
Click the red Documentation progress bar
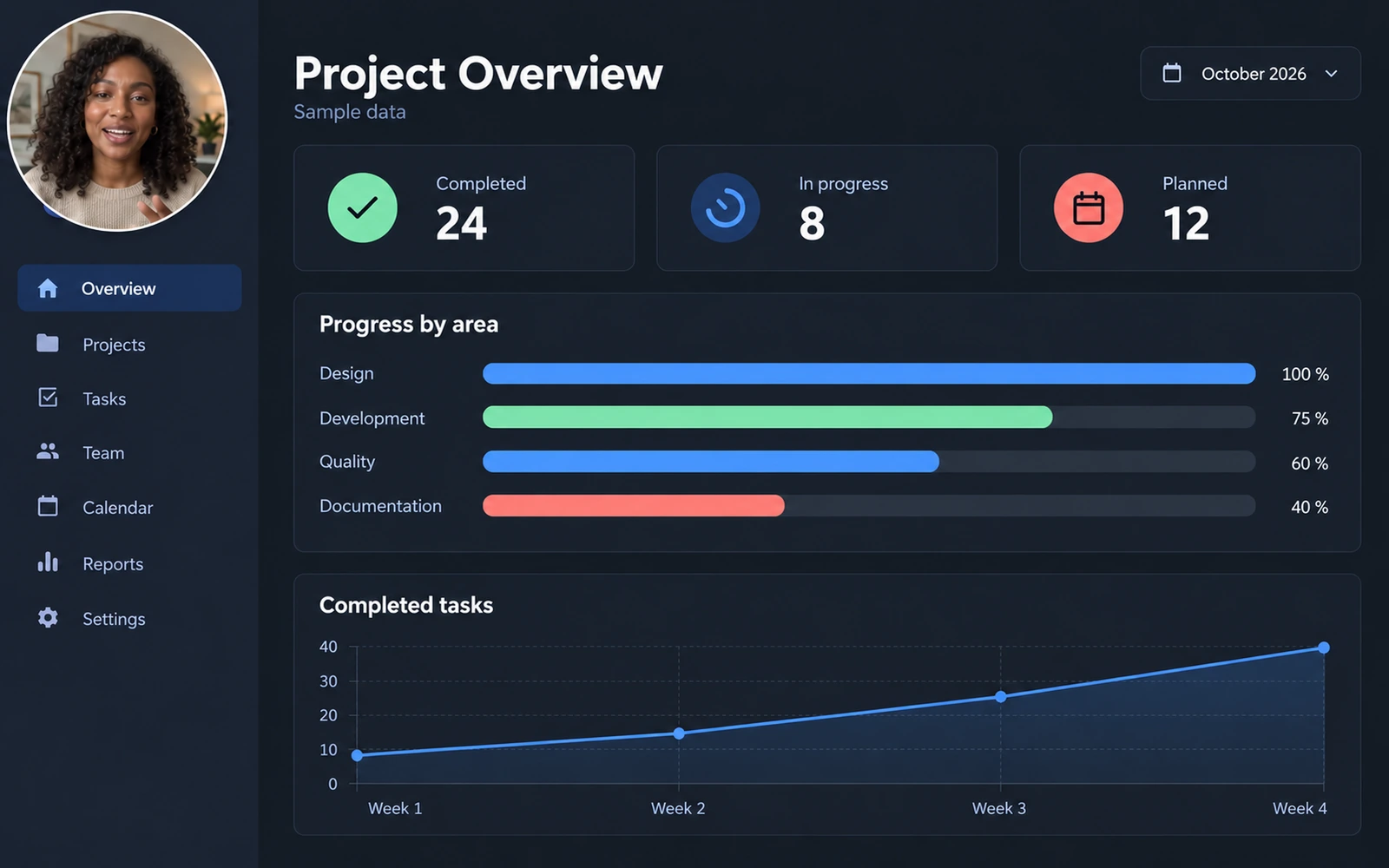point(634,506)
